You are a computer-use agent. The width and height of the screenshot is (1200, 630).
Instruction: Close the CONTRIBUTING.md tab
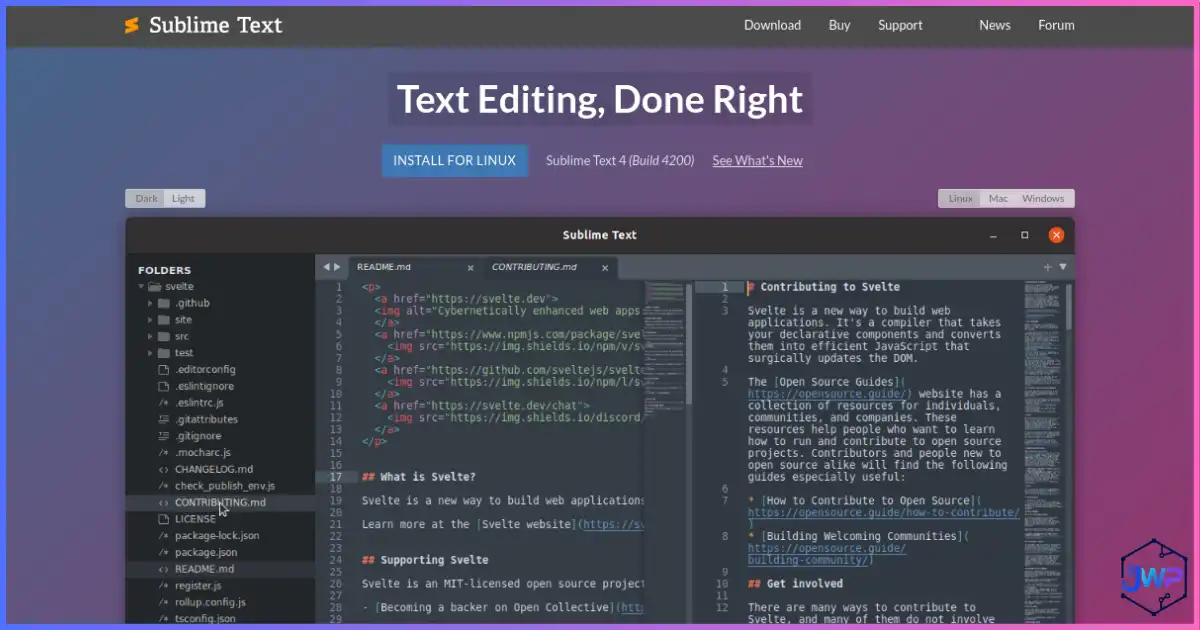tap(604, 268)
